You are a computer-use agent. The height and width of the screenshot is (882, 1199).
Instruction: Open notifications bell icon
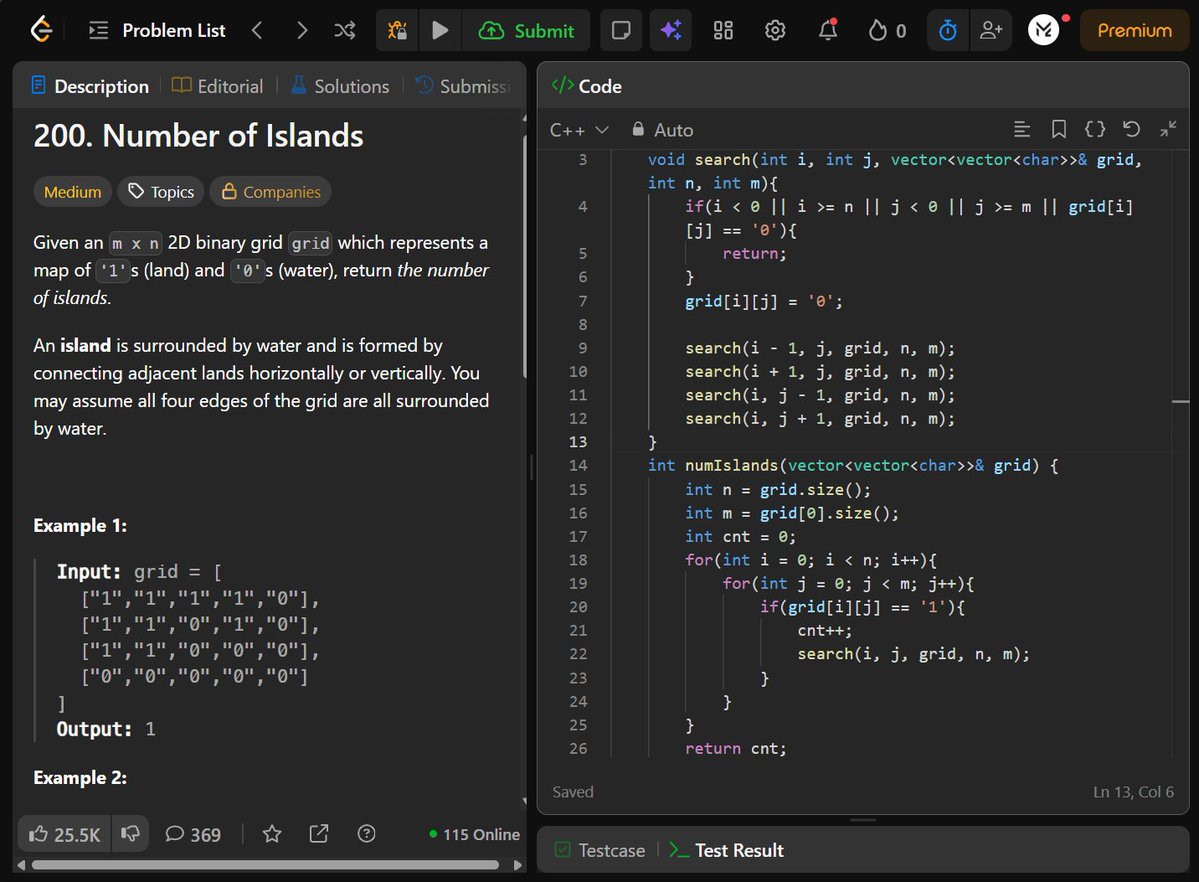coord(828,31)
